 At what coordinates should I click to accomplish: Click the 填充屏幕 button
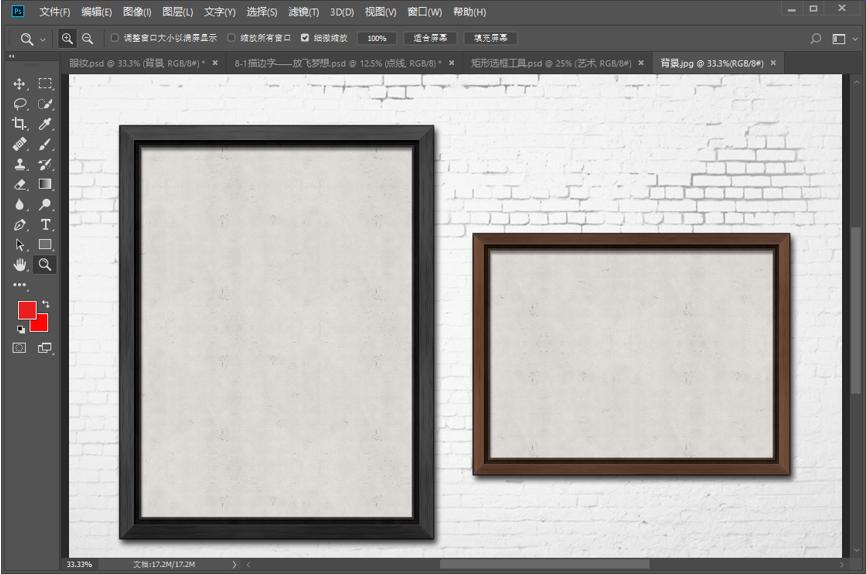490,38
